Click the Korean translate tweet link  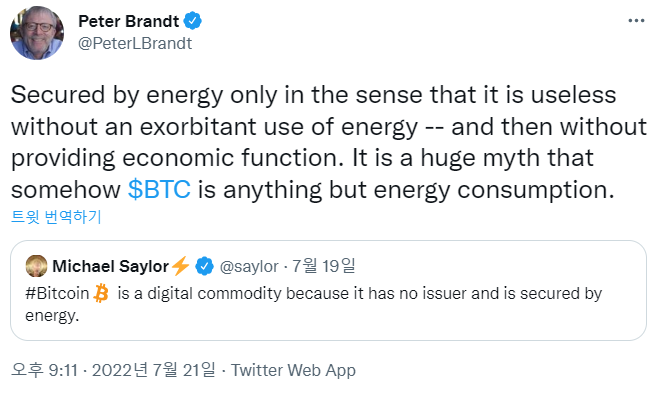click(x=56, y=217)
